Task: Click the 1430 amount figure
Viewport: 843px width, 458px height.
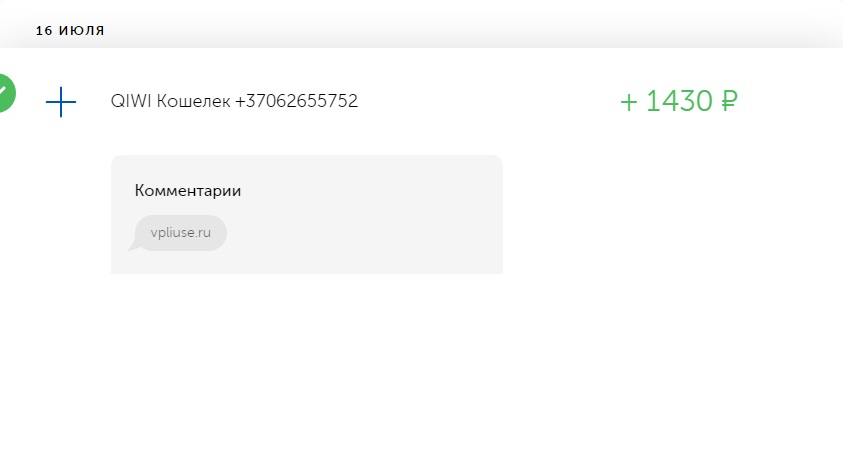Action: [679, 101]
